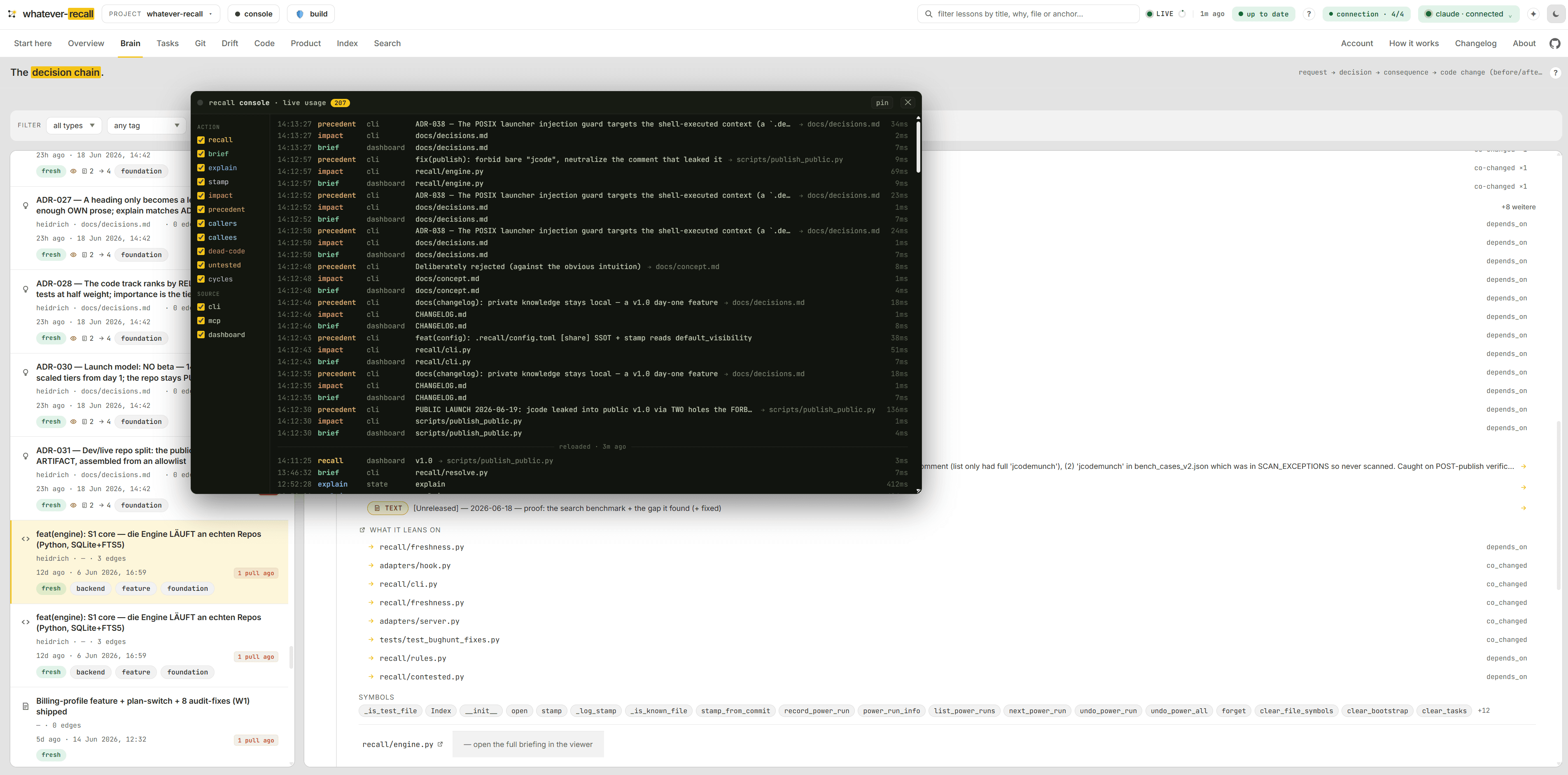Screen dimensions: 1568x775
Task: Uncheck the explain action checkbox
Action: pyautogui.click(x=201, y=168)
